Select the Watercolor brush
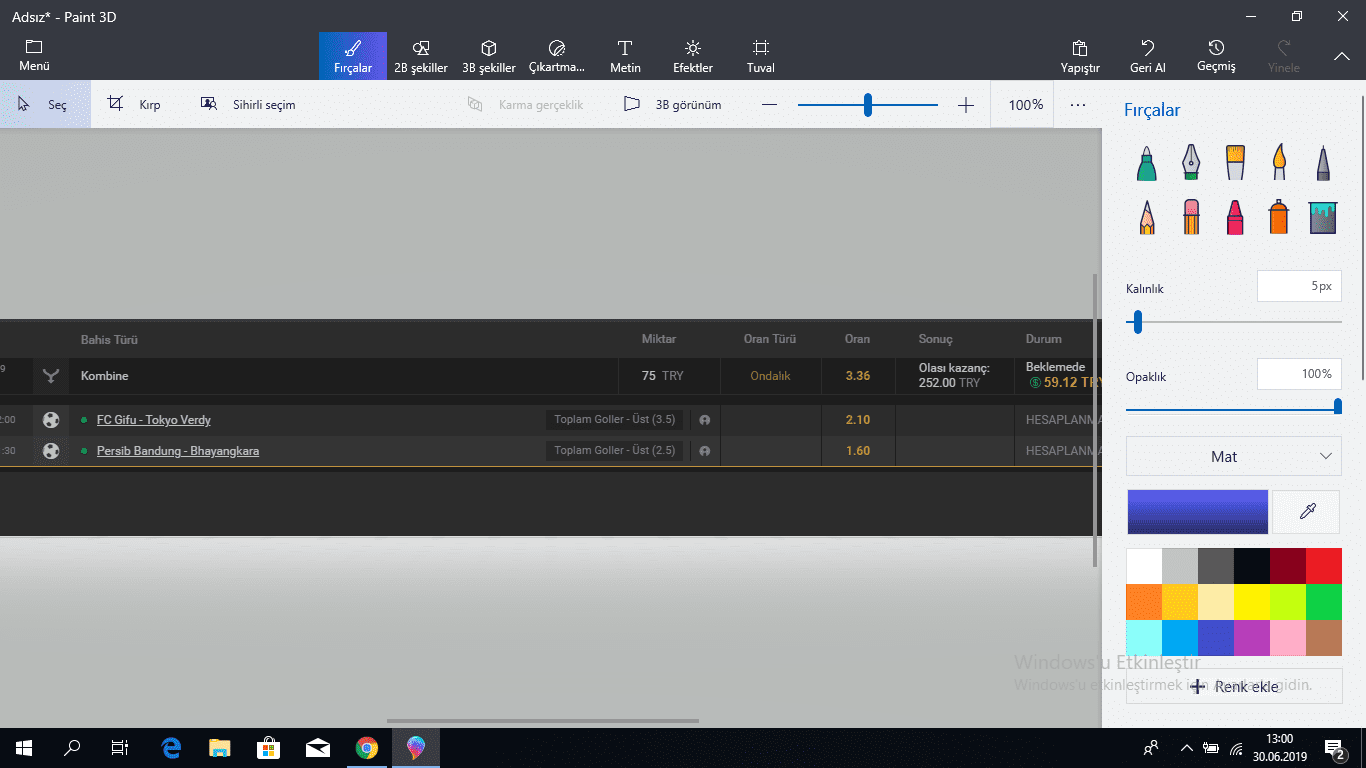 [1279, 163]
